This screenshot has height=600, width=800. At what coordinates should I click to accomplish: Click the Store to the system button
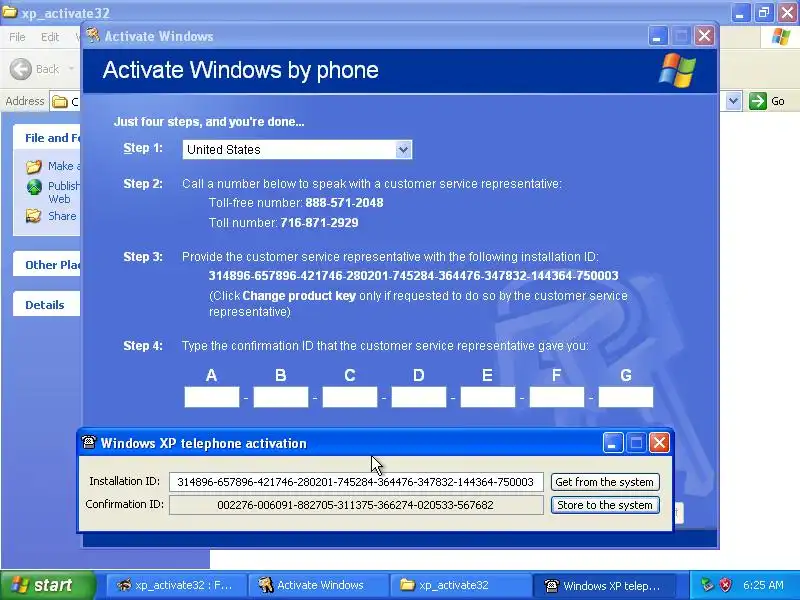point(605,505)
